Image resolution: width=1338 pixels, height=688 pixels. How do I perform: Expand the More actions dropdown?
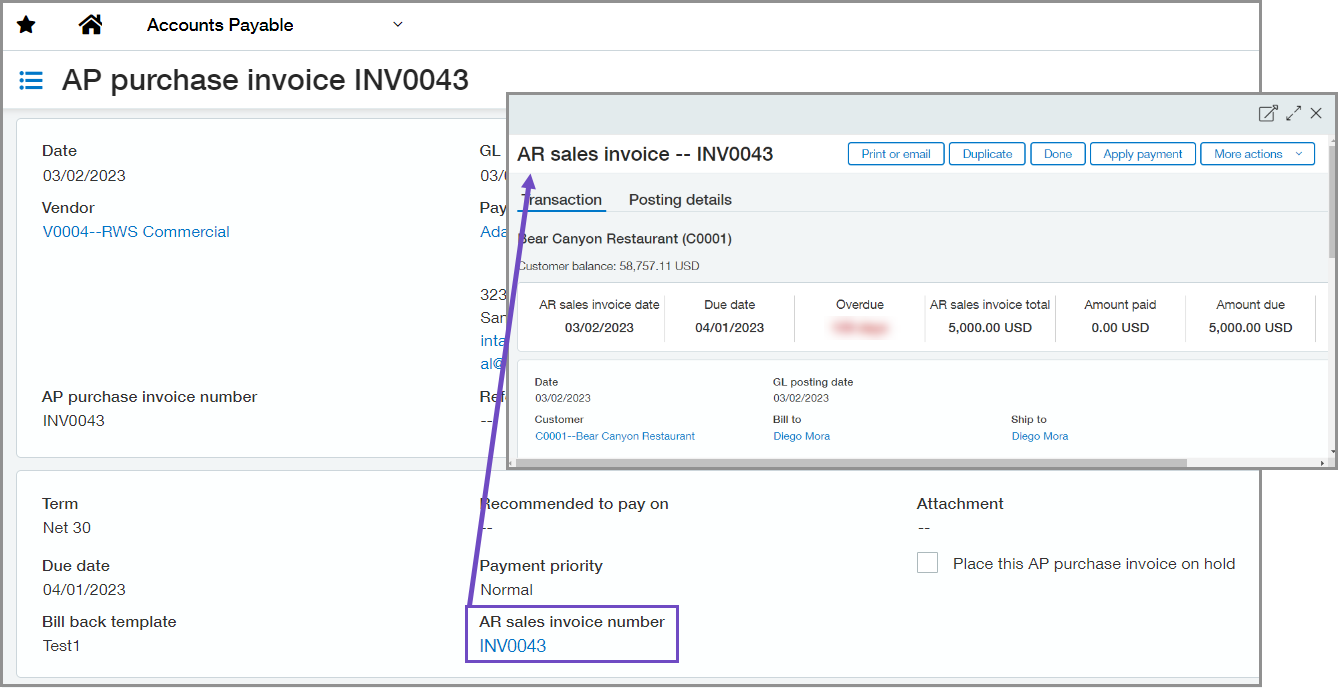point(1257,154)
